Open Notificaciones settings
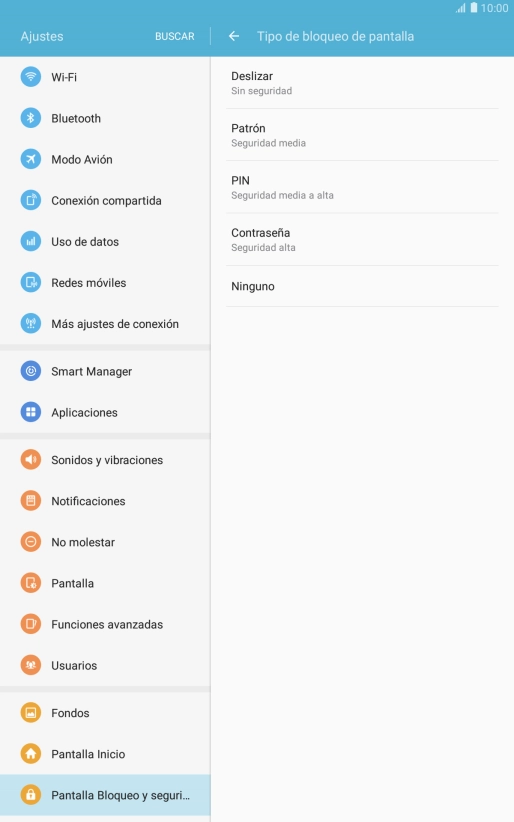The width and height of the screenshot is (514, 822). (105, 501)
